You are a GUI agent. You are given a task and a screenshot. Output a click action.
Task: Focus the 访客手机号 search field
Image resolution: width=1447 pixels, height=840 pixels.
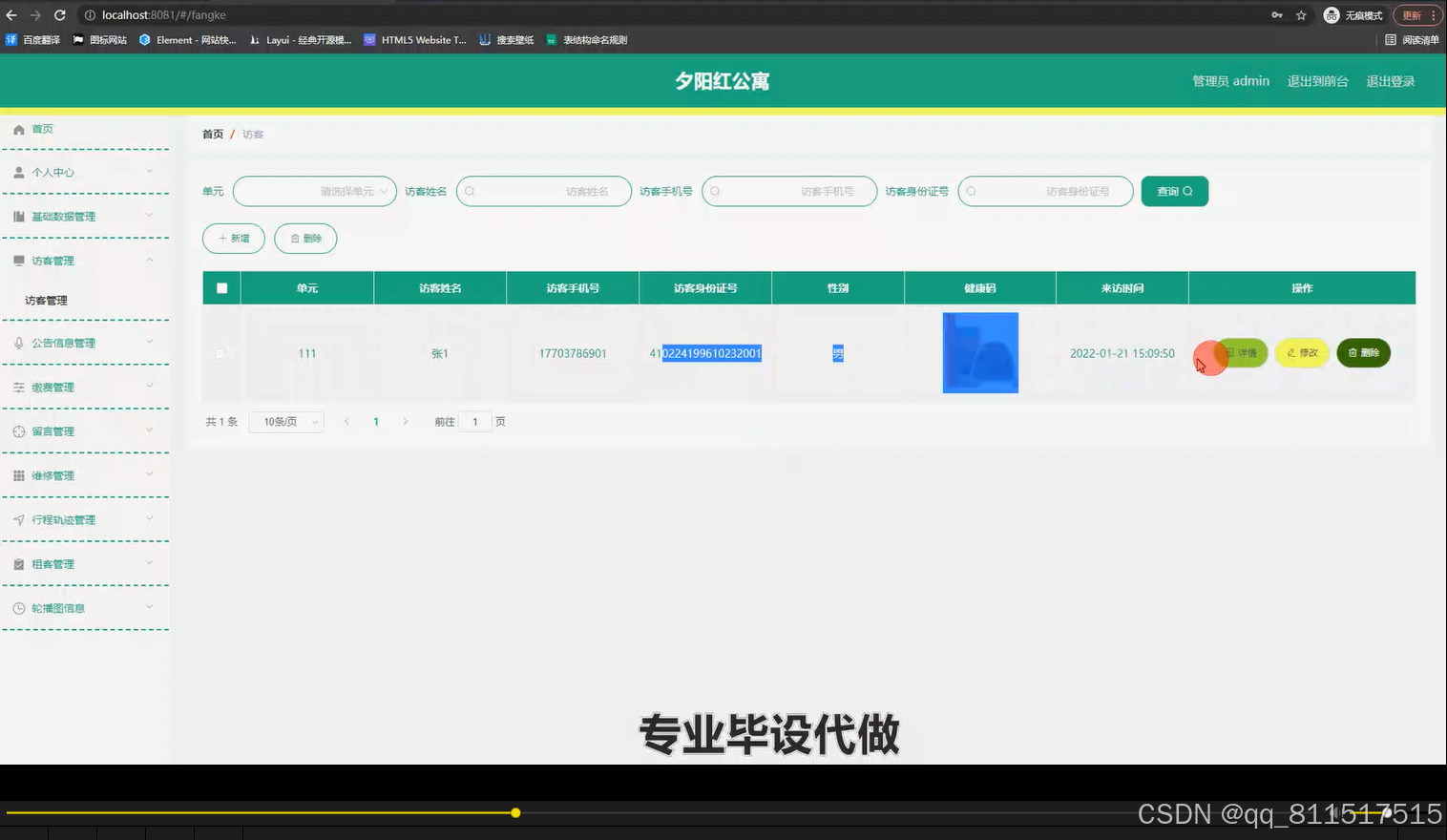[x=789, y=191]
